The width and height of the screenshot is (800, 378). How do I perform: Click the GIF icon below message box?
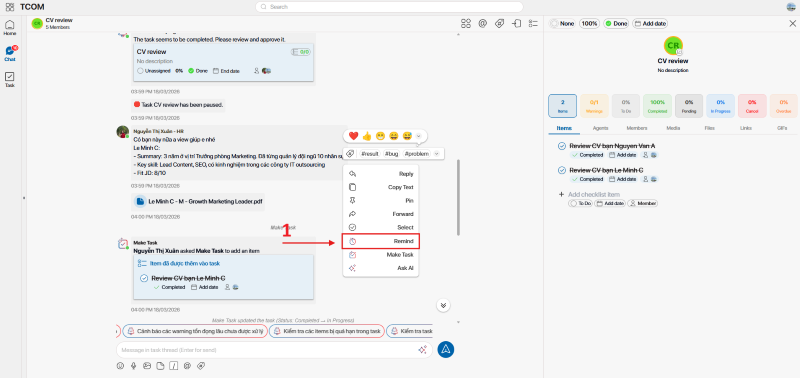point(187,365)
